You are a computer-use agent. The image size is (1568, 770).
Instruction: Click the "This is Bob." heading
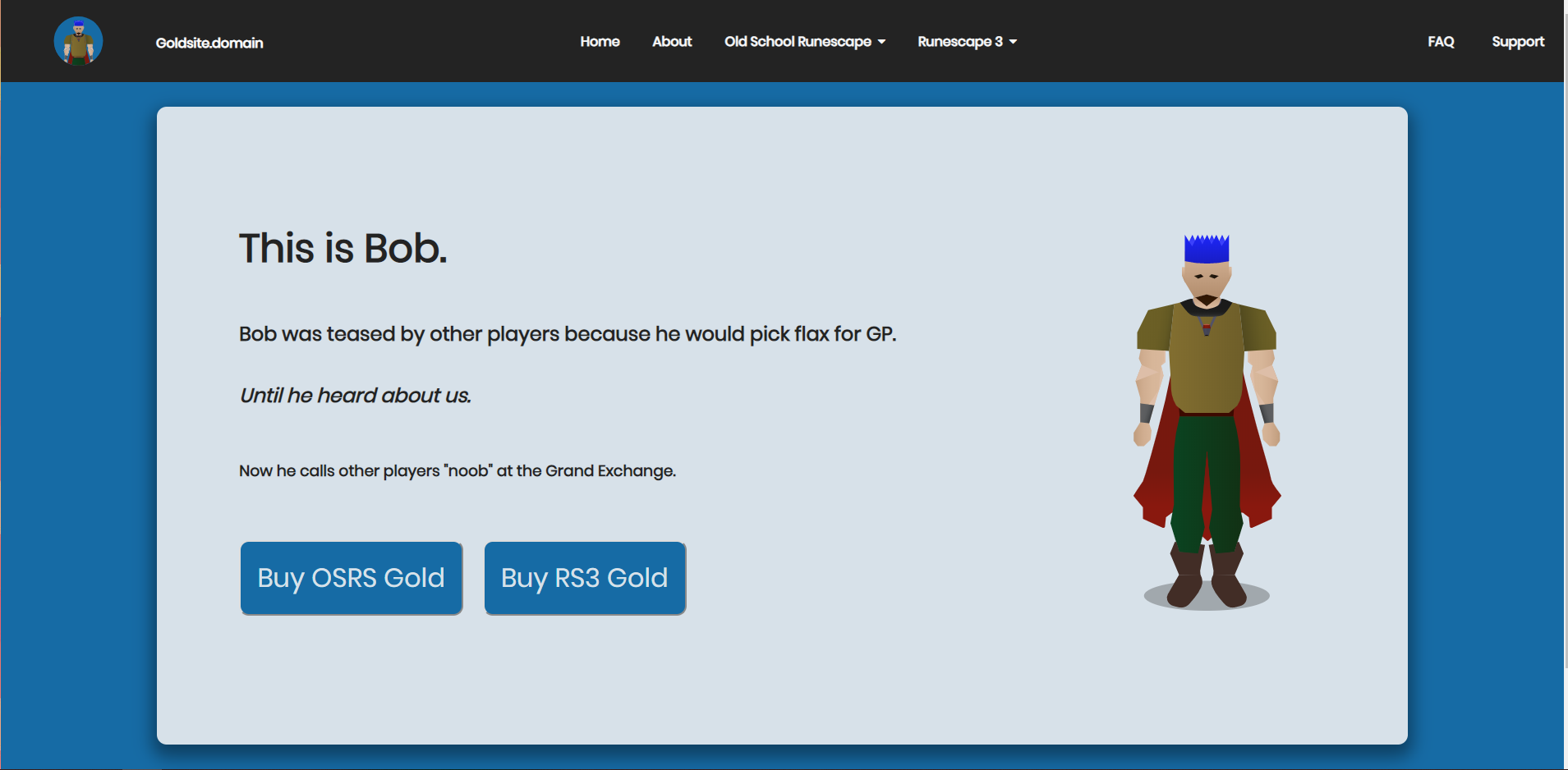[x=343, y=248]
